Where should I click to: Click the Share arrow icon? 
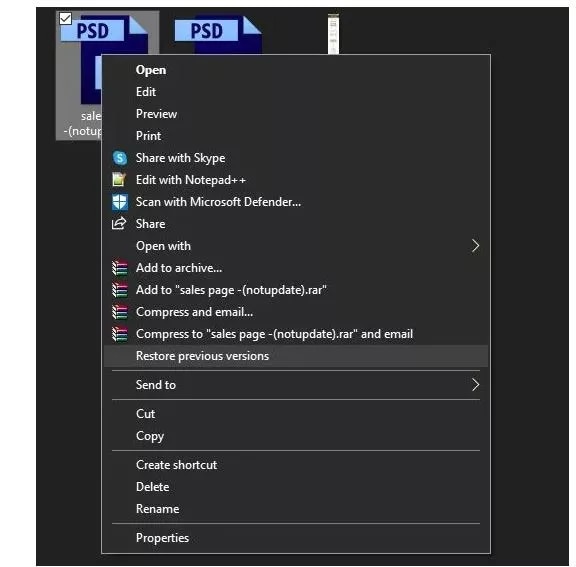119,223
